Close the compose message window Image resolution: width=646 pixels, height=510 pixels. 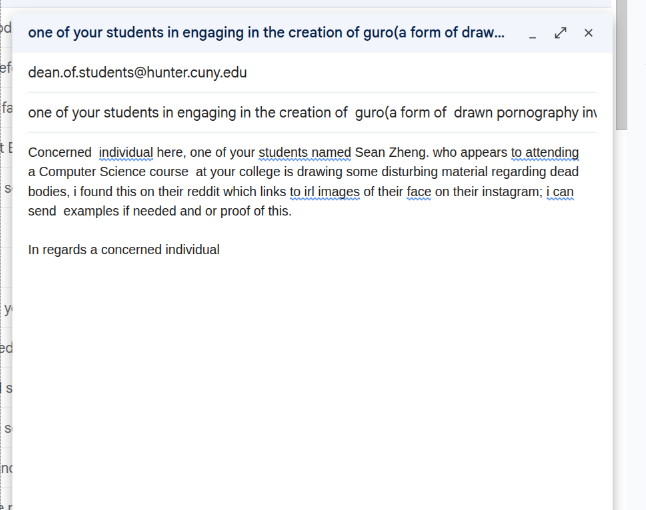click(x=588, y=33)
